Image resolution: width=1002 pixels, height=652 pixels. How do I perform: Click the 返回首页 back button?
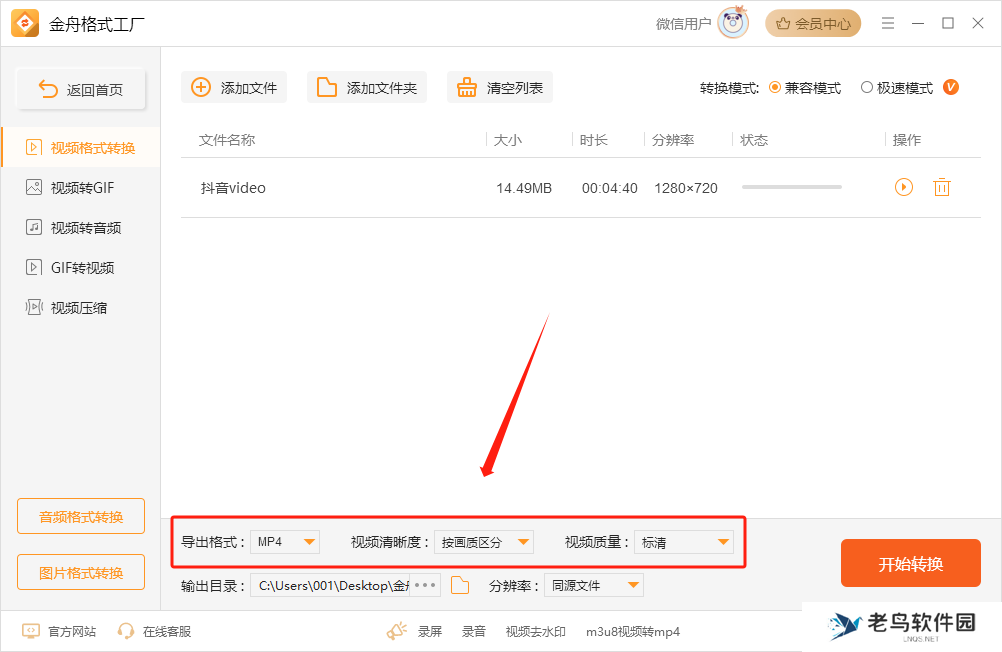pos(81,89)
